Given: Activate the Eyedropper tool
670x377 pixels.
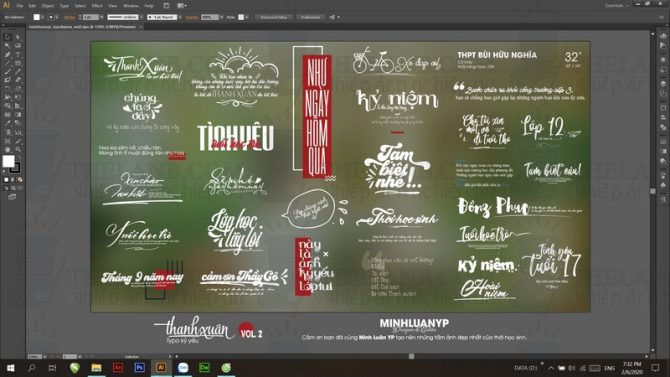Looking at the screenshot, I should pos(7,124).
